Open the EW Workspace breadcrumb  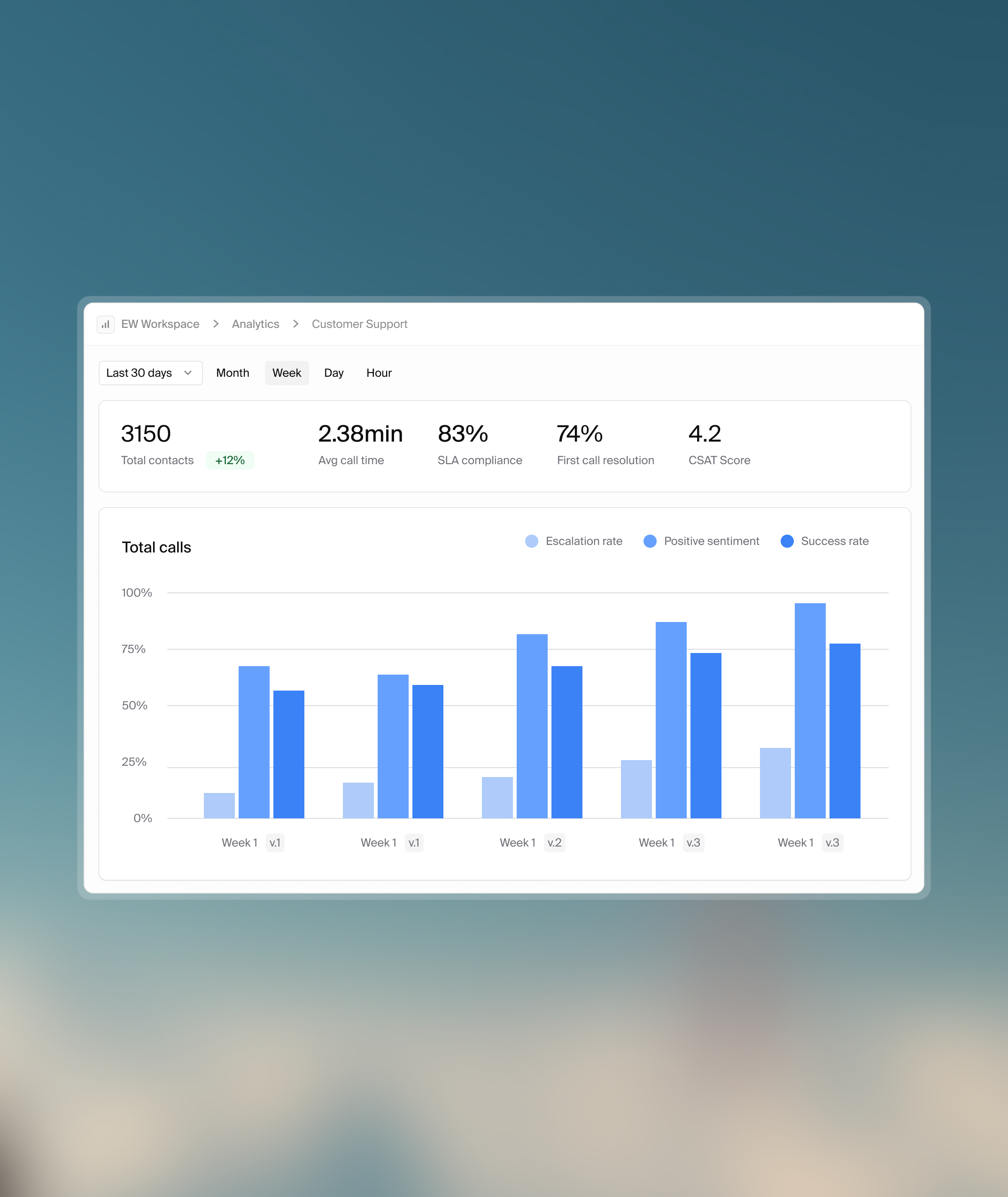[x=160, y=324]
